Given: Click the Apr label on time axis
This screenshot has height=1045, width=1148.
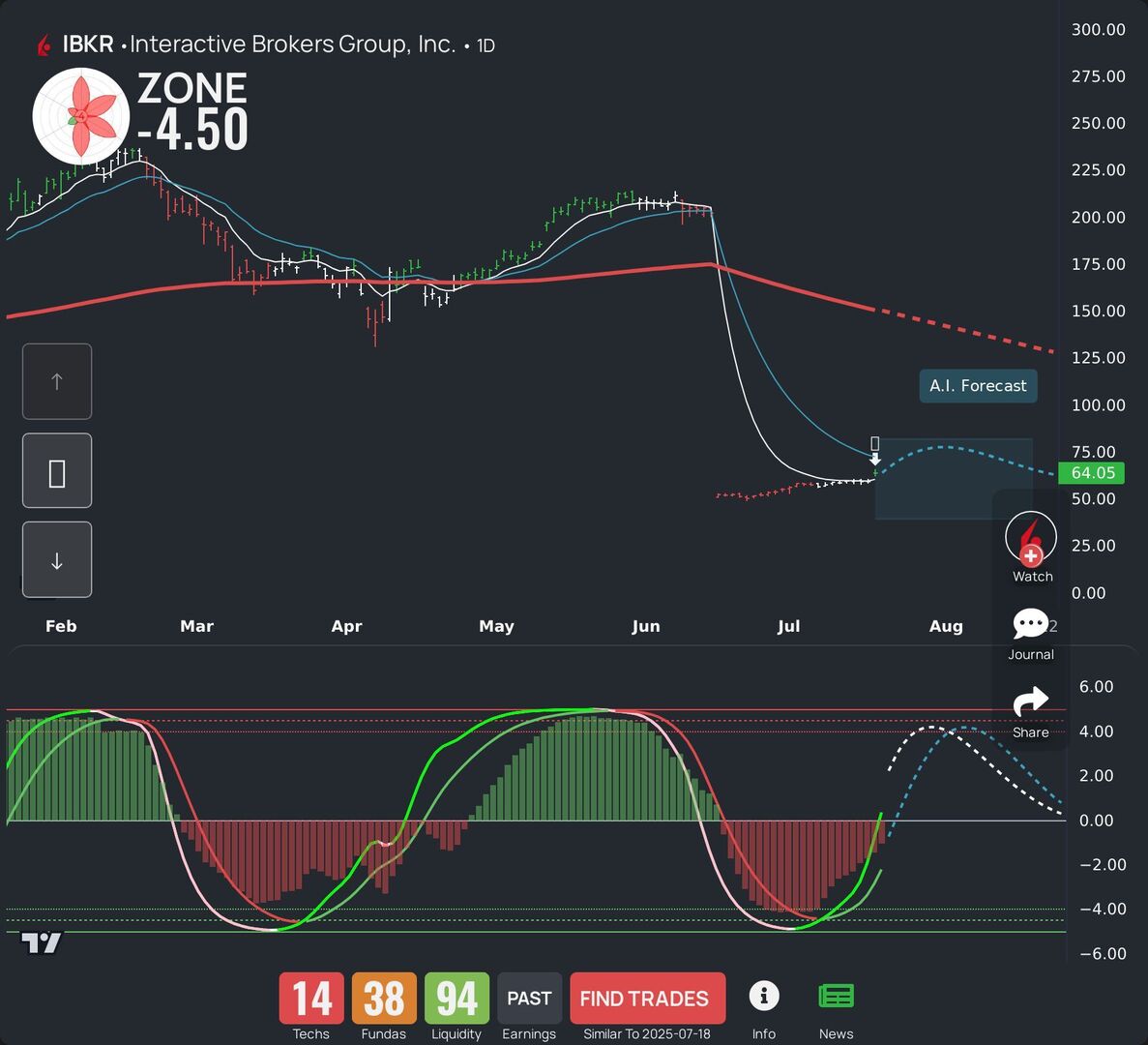Looking at the screenshot, I should (x=346, y=626).
